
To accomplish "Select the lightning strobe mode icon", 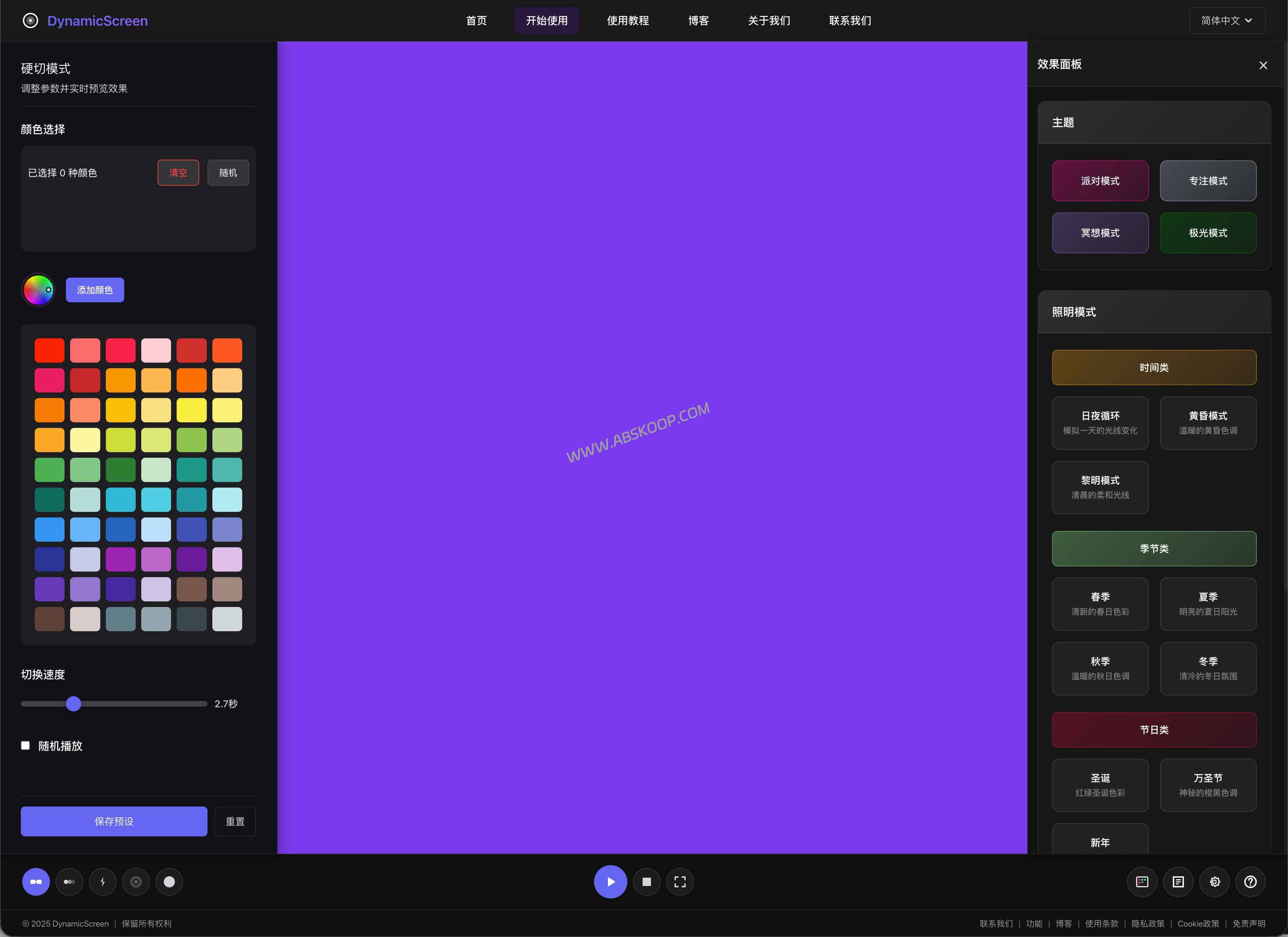I will (103, 881).
